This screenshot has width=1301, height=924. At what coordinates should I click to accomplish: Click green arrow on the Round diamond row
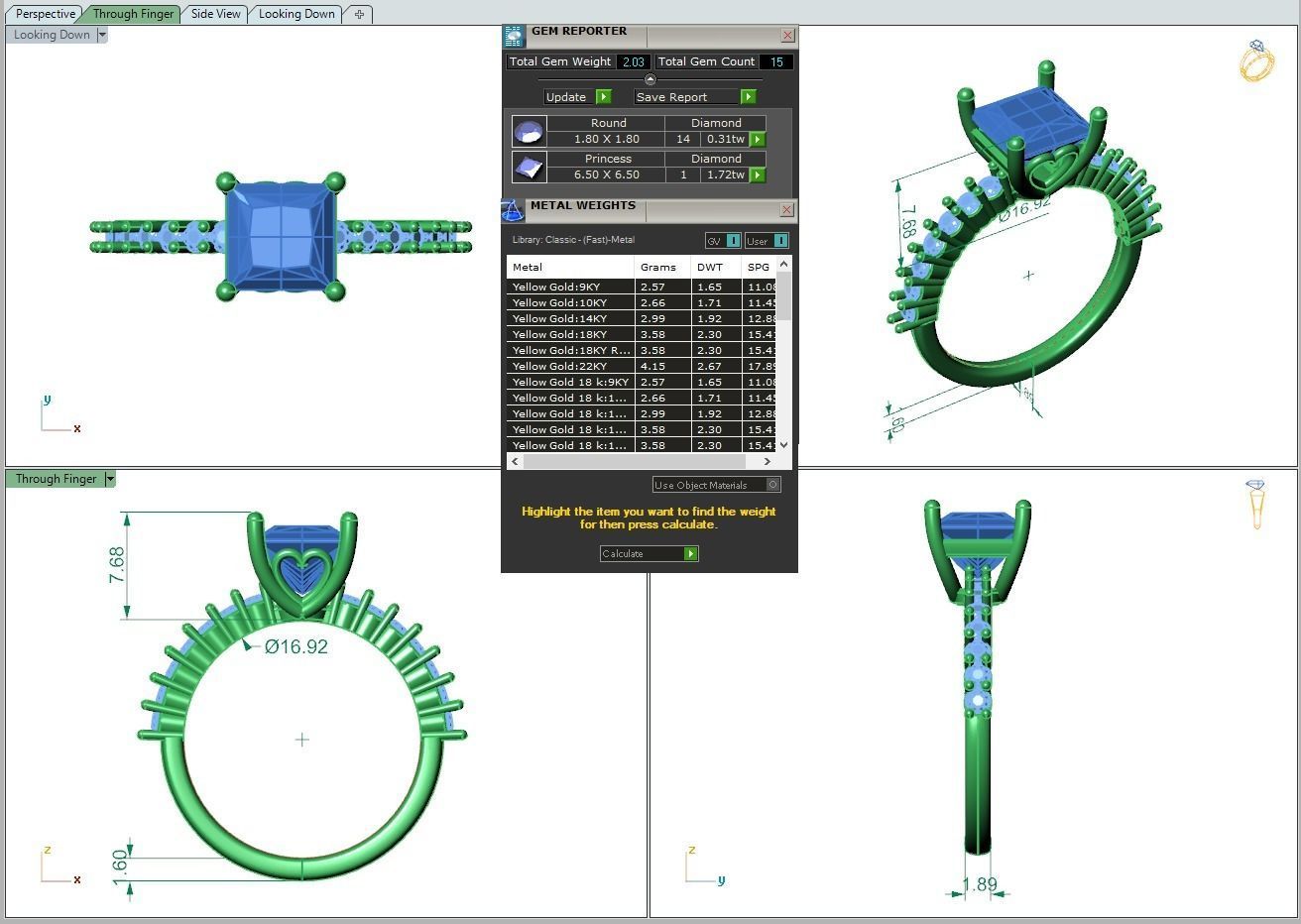[x=758, y=140]
